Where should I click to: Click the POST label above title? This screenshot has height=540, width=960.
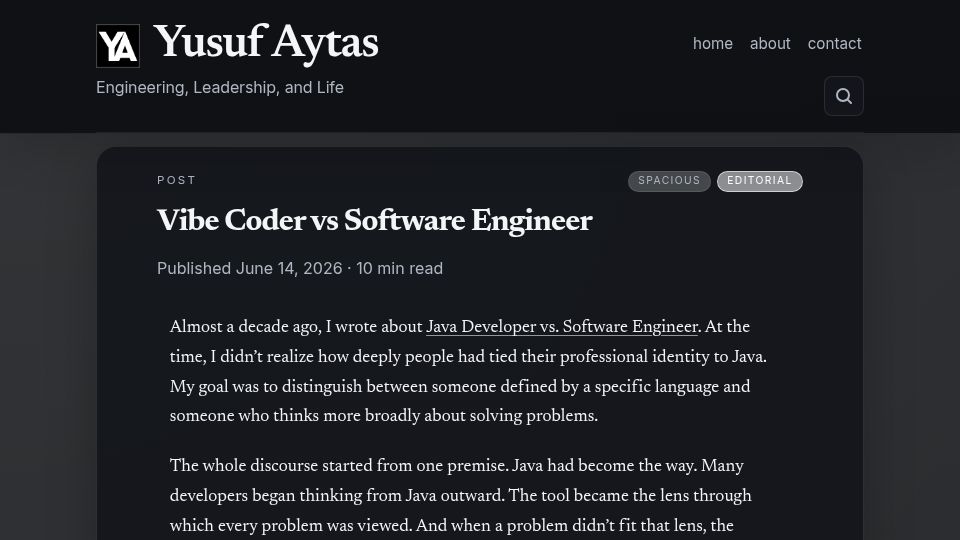coord(176,180)
